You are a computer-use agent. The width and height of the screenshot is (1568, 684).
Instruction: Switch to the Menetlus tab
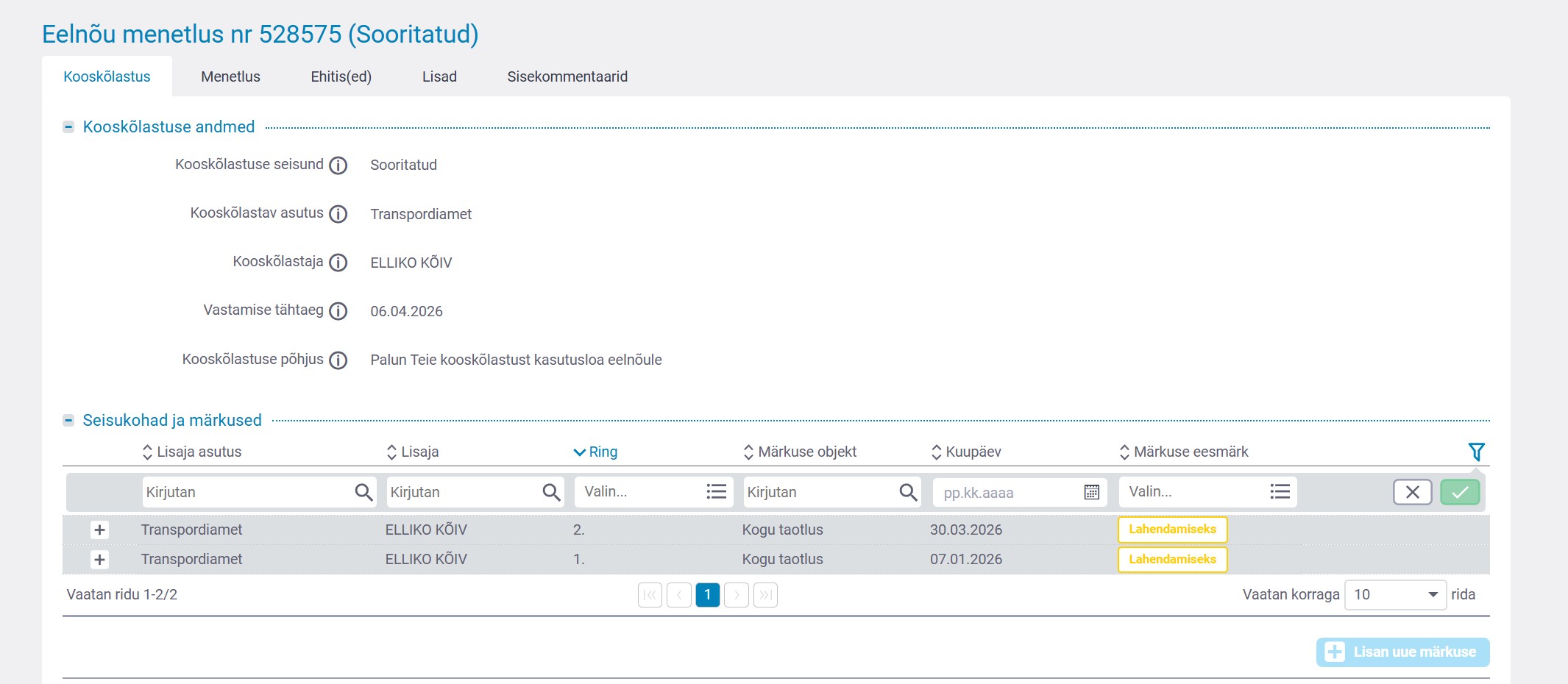click(230, 76)
